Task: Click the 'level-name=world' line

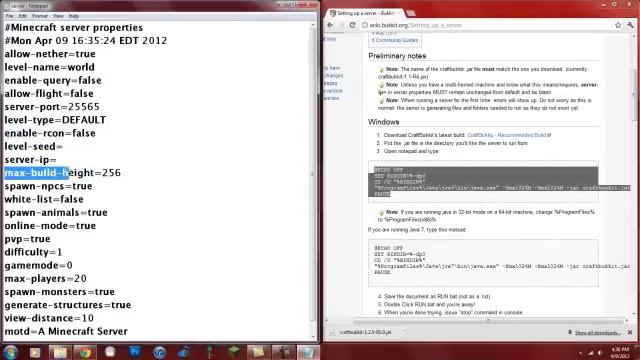Action: (x=49, y=67)
